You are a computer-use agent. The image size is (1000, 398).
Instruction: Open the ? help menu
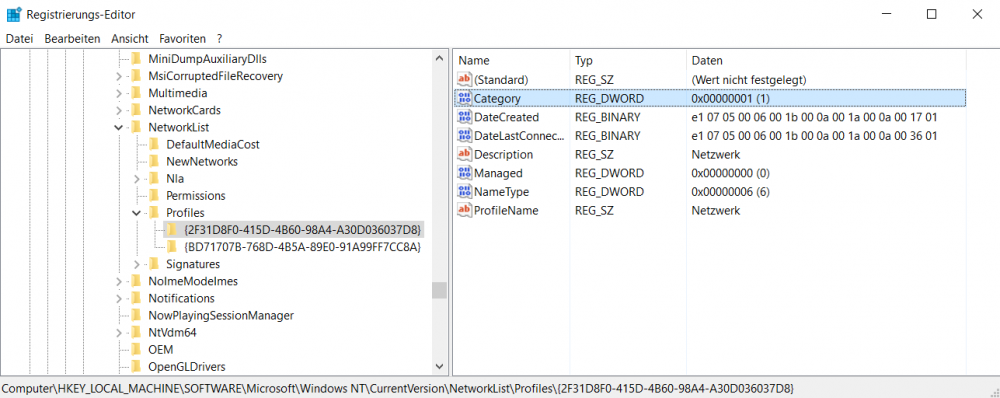(x=219, y=38)
